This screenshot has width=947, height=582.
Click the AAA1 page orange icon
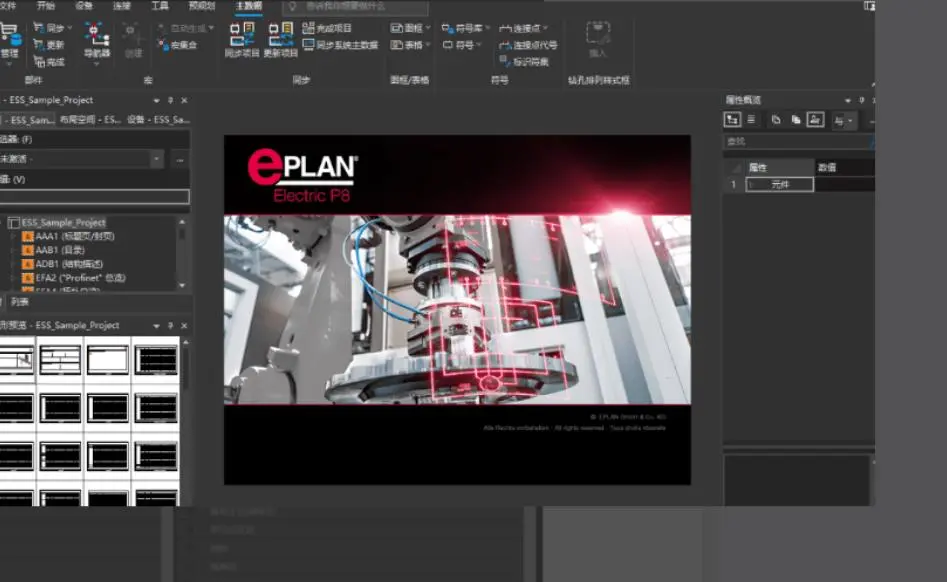[27, 236]
